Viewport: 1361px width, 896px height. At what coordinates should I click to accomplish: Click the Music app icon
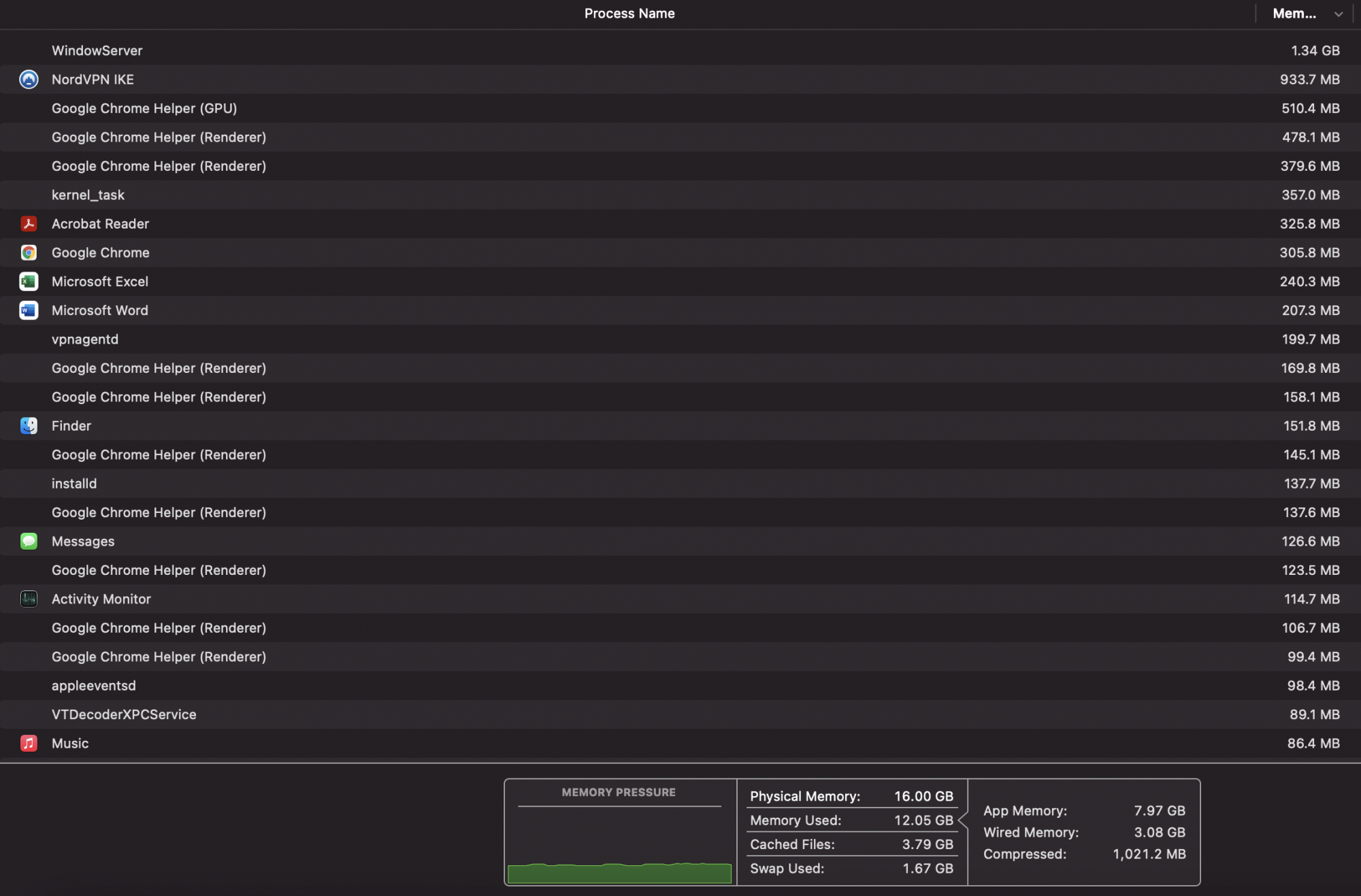pyautogui.click(x=29, y=743)
